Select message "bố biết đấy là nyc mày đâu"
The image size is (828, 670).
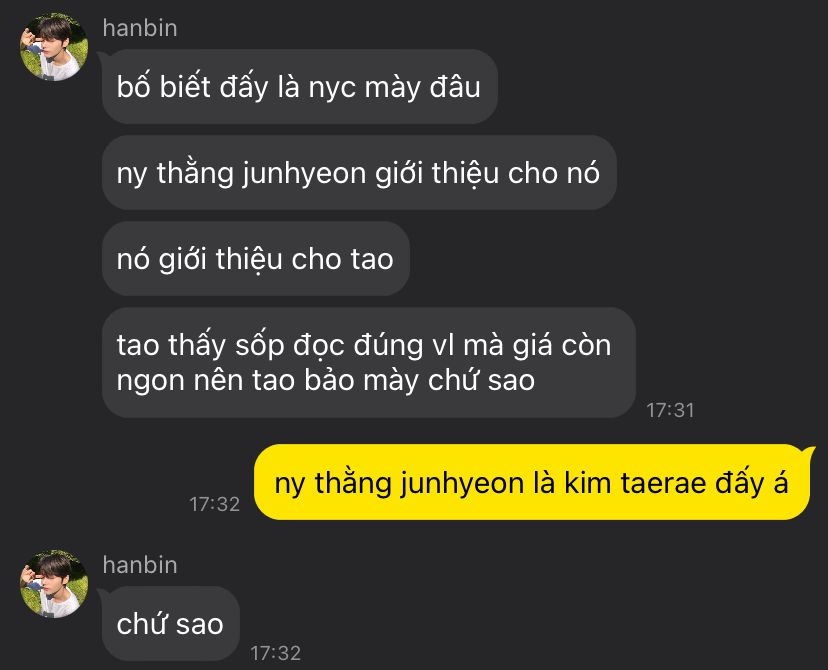[299, 87]
